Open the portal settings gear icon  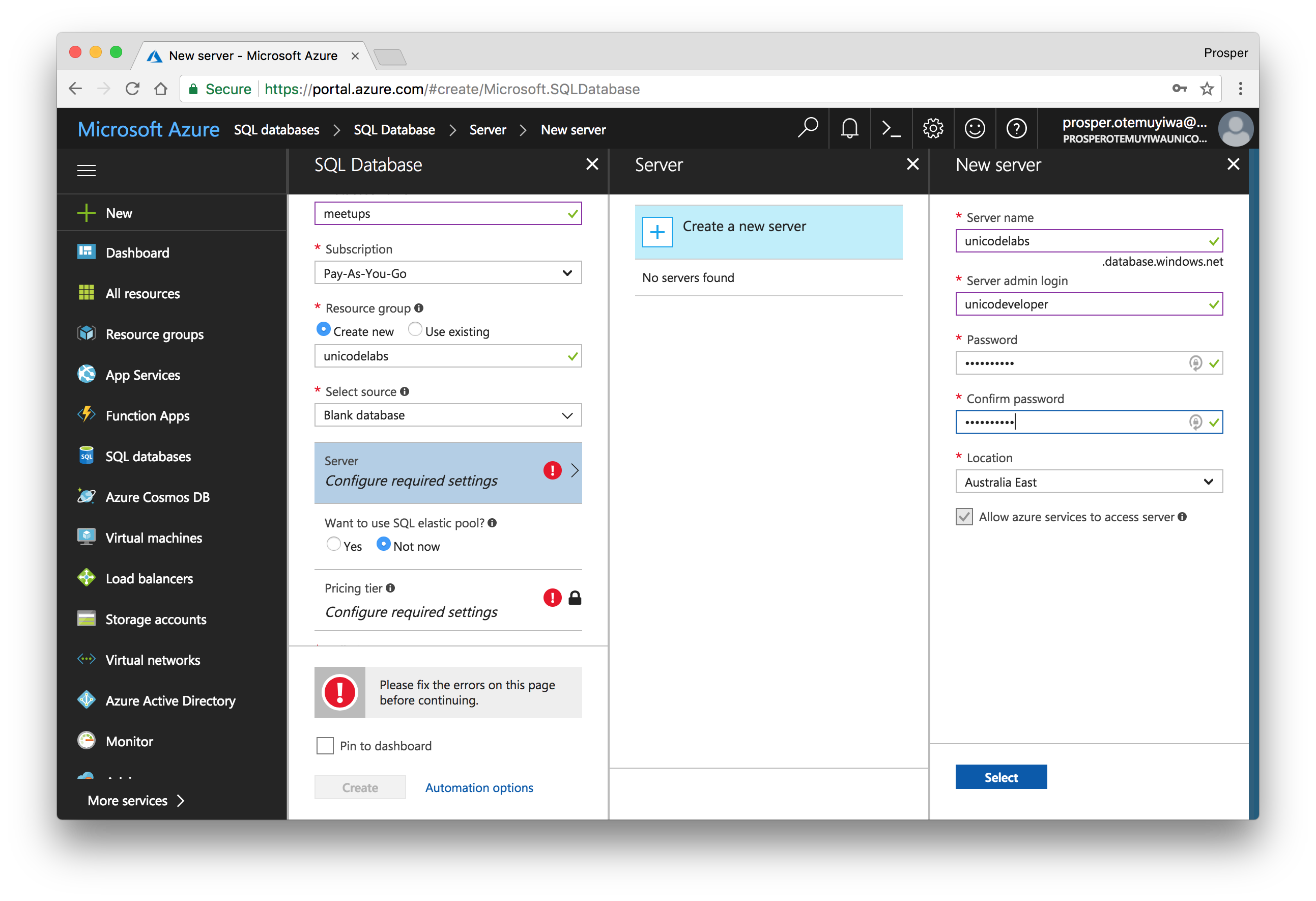[933, 129]
